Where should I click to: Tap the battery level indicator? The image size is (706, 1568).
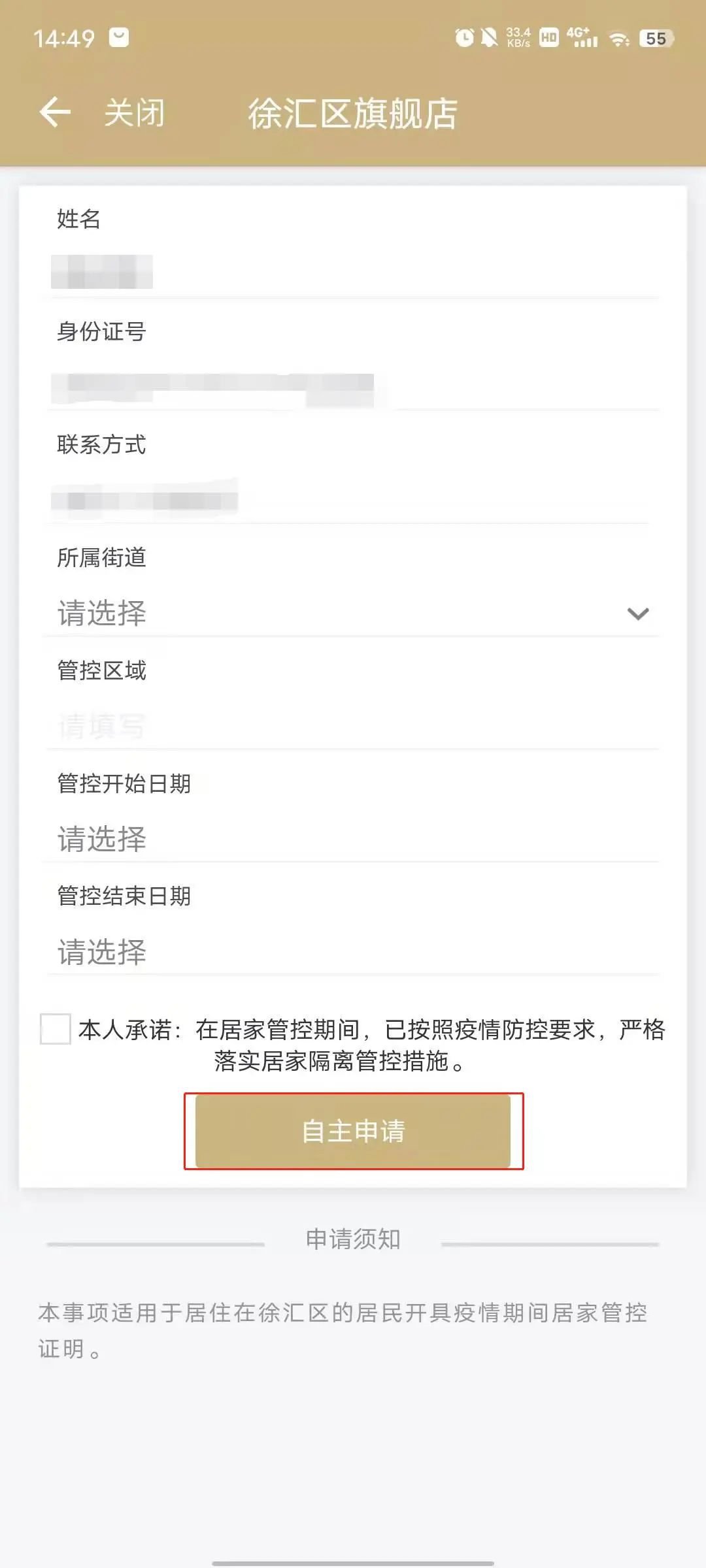click(x=656, y=39)
